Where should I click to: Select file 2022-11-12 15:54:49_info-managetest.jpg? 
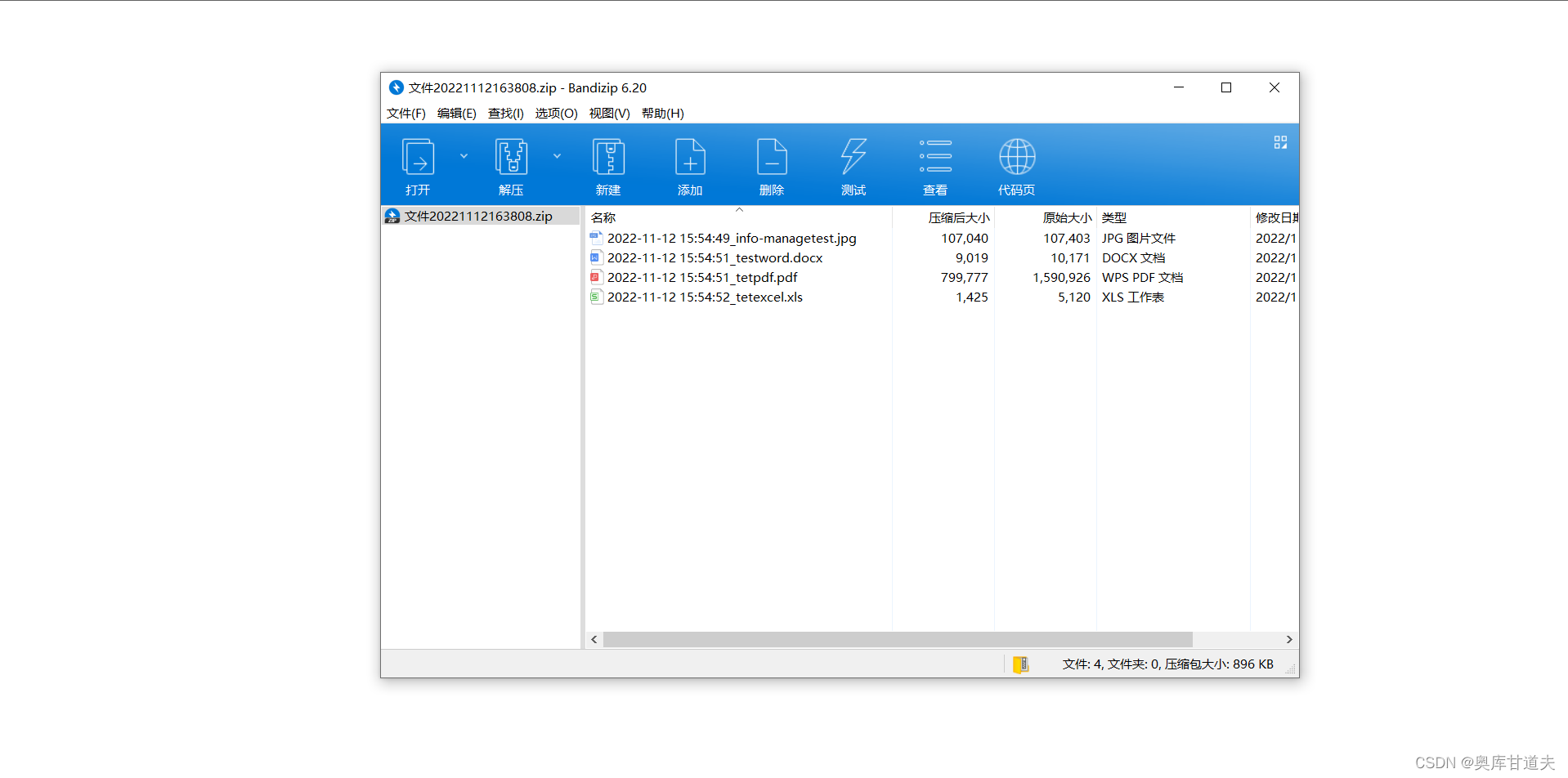tap(732, 238)
